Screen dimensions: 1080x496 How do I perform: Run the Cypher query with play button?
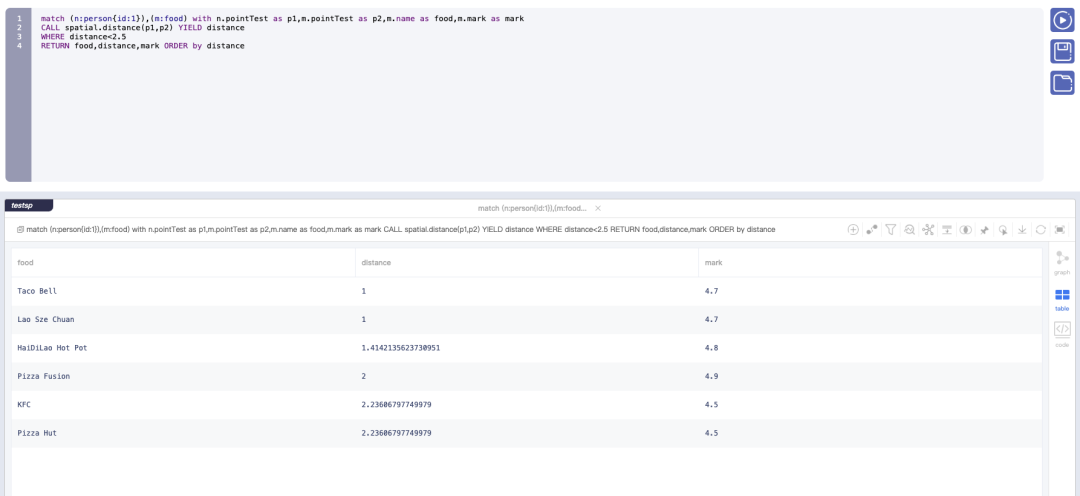pyautogui.click(x=1062, y=20)
